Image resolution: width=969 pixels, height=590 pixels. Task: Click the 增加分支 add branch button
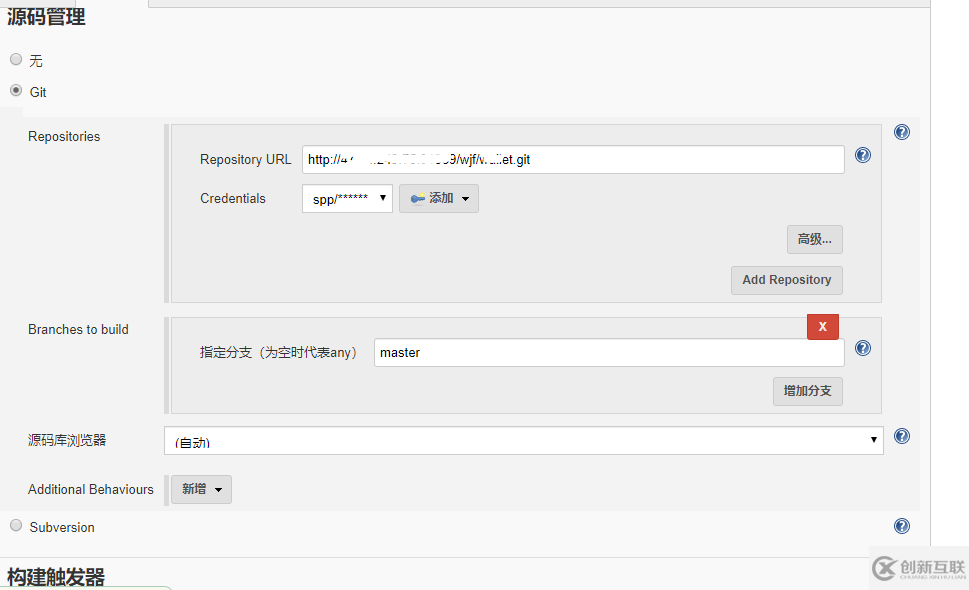[x=808, y=391]
